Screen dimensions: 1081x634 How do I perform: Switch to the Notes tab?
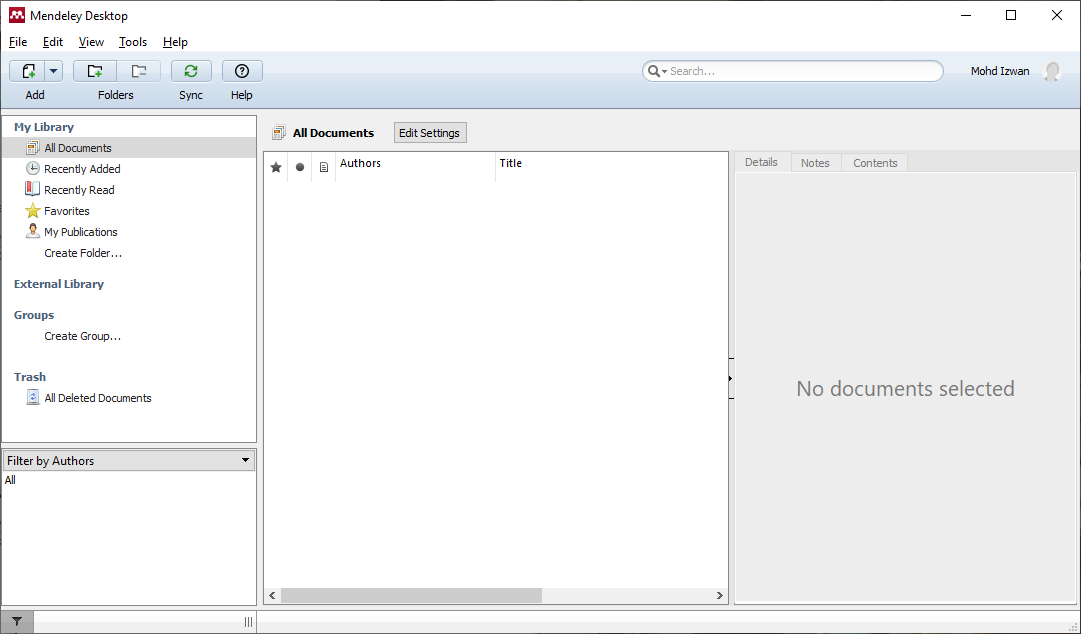click(x=815, y=163)
